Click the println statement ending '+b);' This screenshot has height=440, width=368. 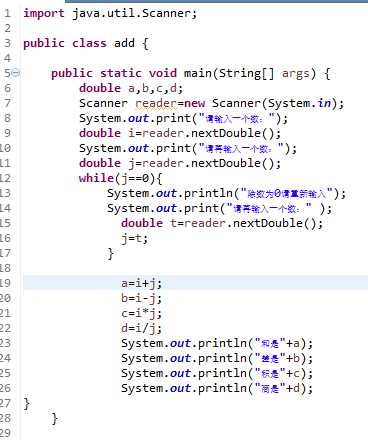[x=217, y=359]
